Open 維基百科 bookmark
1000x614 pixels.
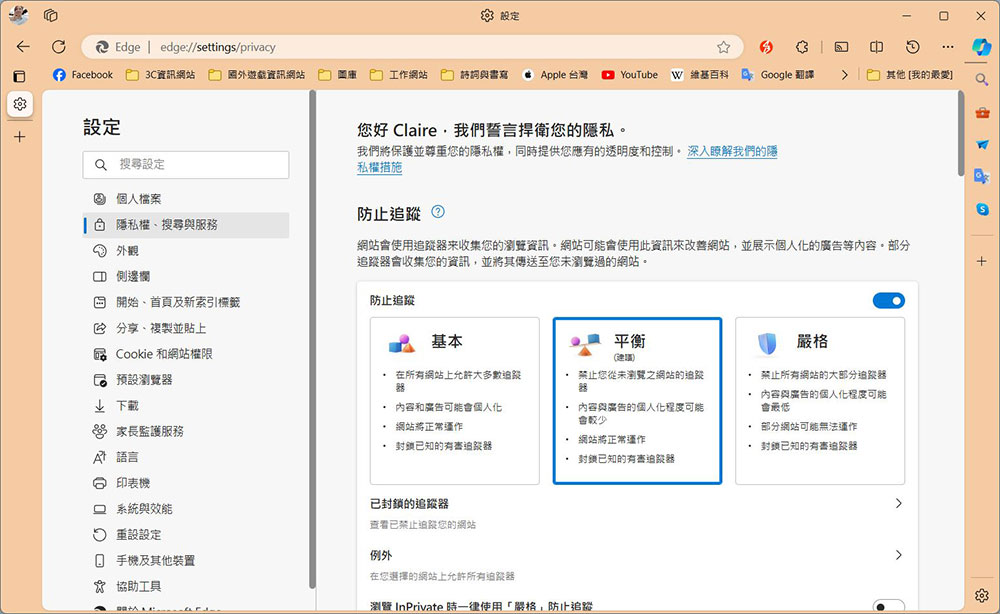point(700,75)
